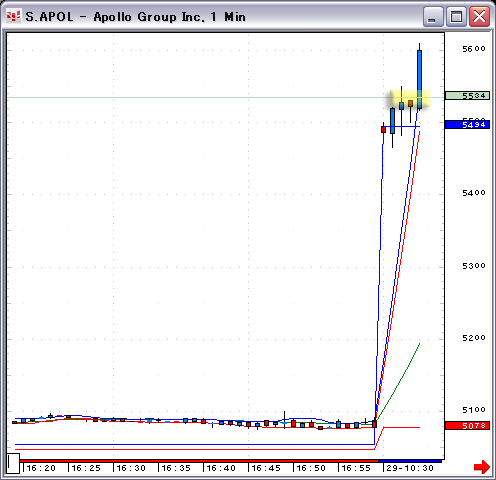496x480 pixels.
Task: Select the green 5534 price marker
Action: tap(467, 96)
